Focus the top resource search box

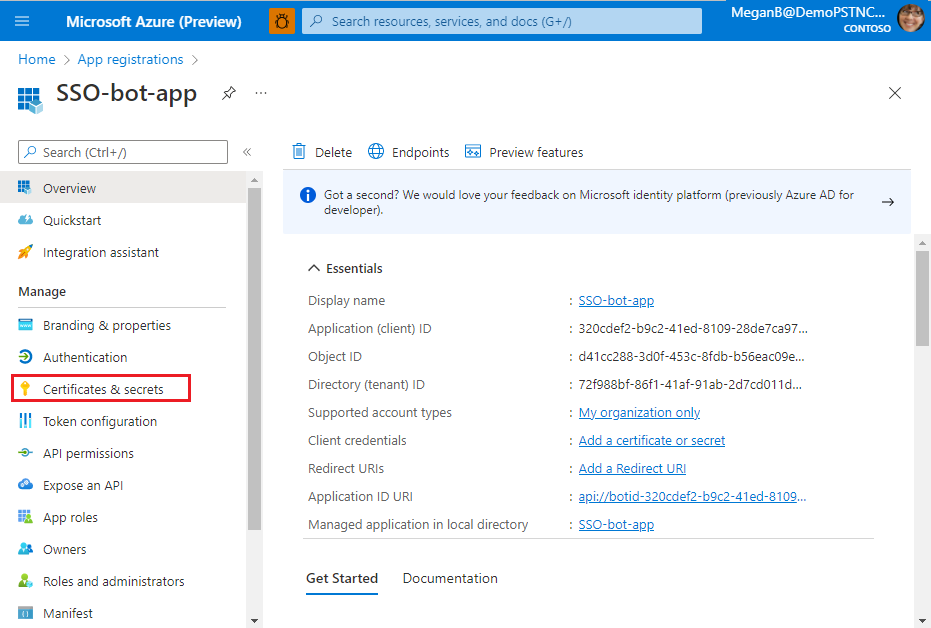click(x=502, y=21)
